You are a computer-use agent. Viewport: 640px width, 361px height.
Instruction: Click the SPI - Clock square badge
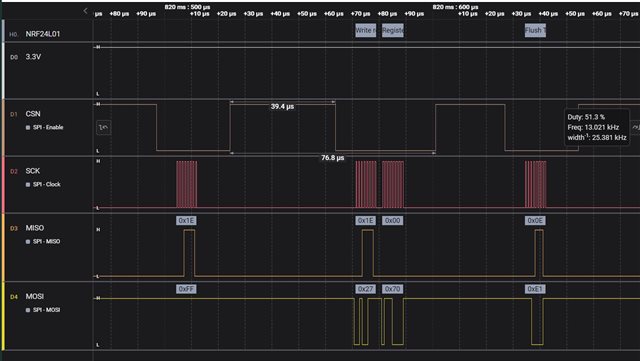pos(28,185)
